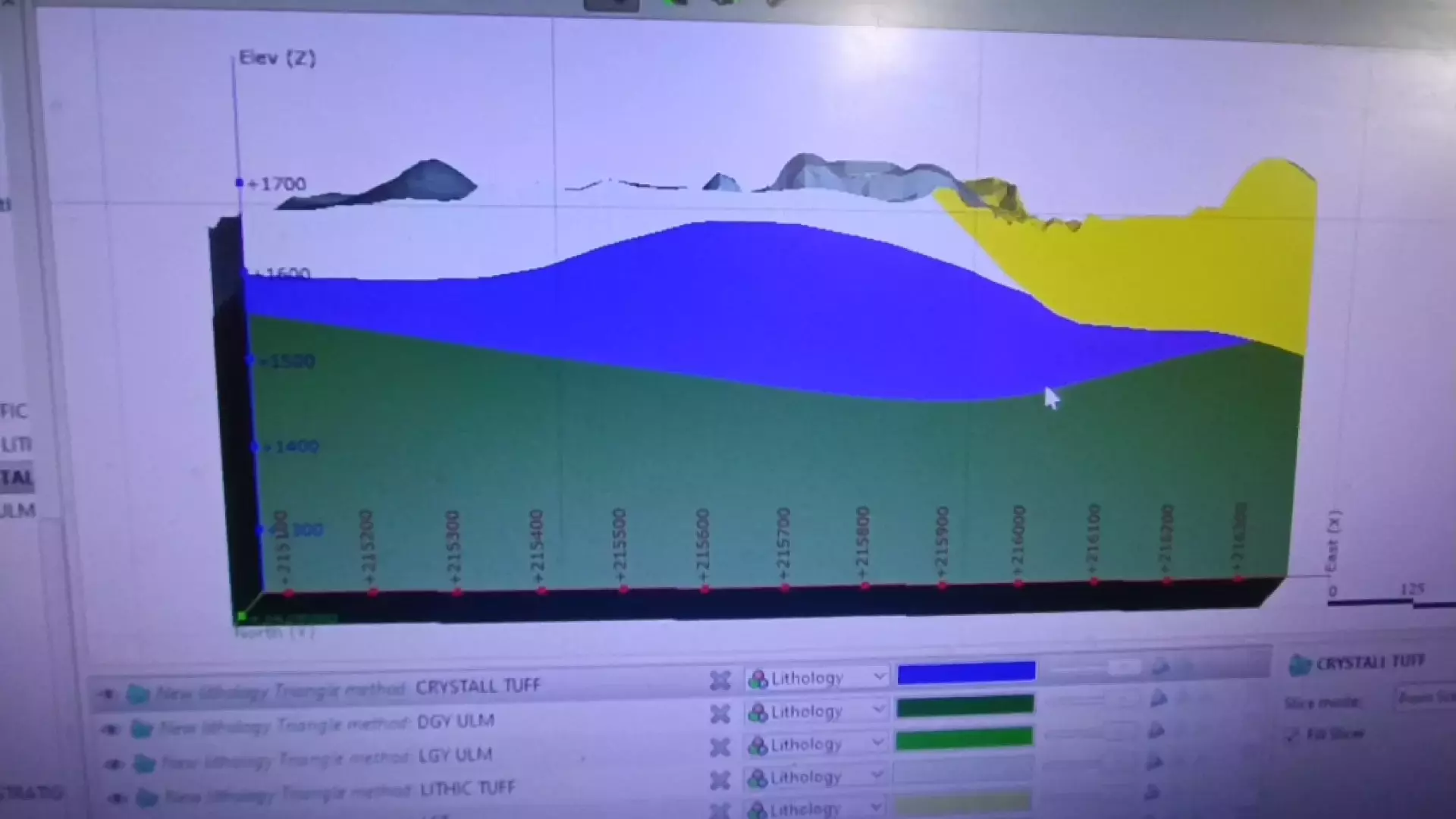Remove DGY ULM from scene with X icon
Viewport: 1456px width, 819px height.
coord(720,714)
